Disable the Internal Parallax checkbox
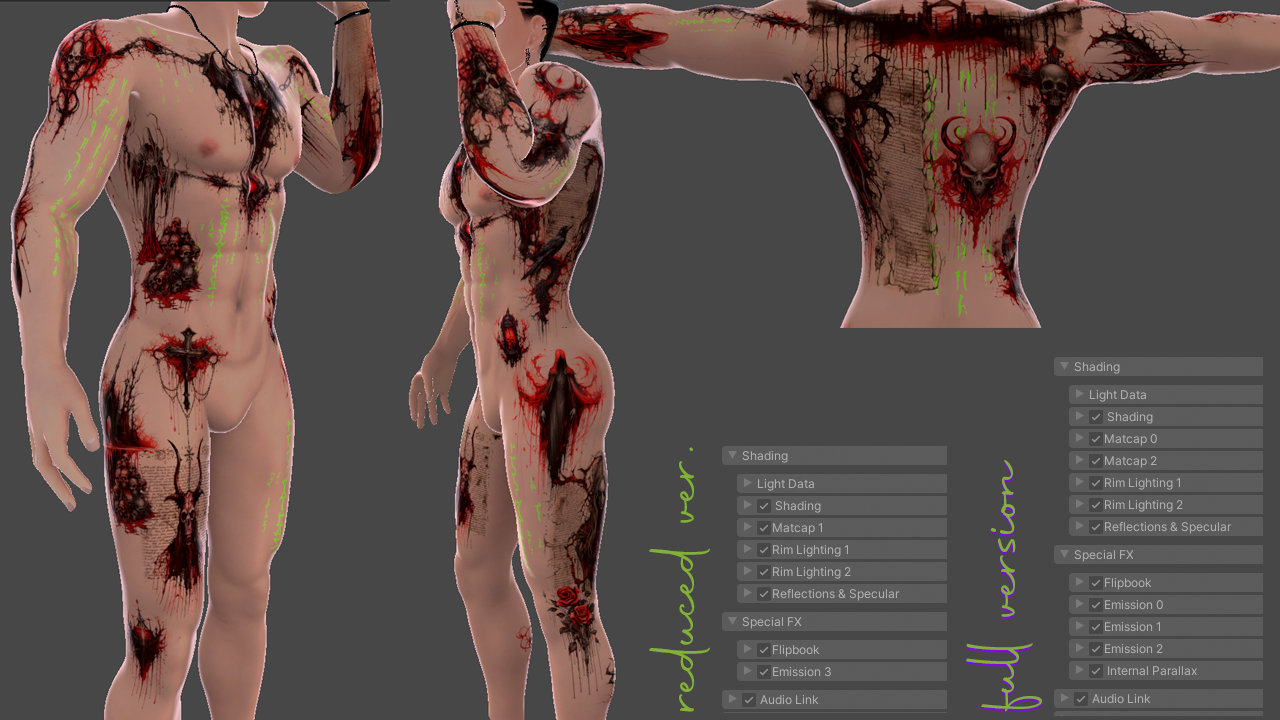This screenshot has width=1280, height=720. [x=1096, y=671]
